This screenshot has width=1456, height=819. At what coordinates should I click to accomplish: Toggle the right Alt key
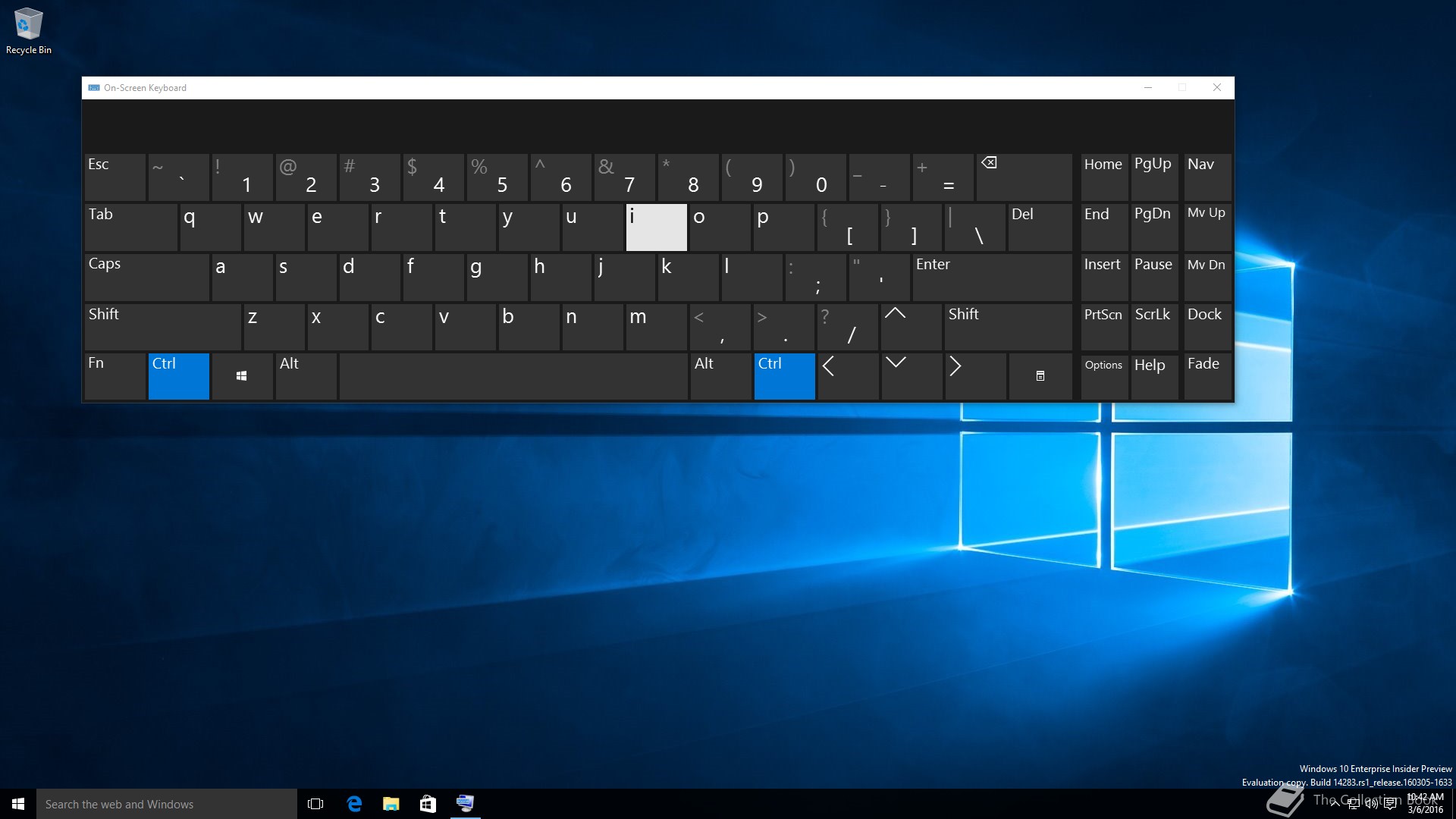click(720, 376)
